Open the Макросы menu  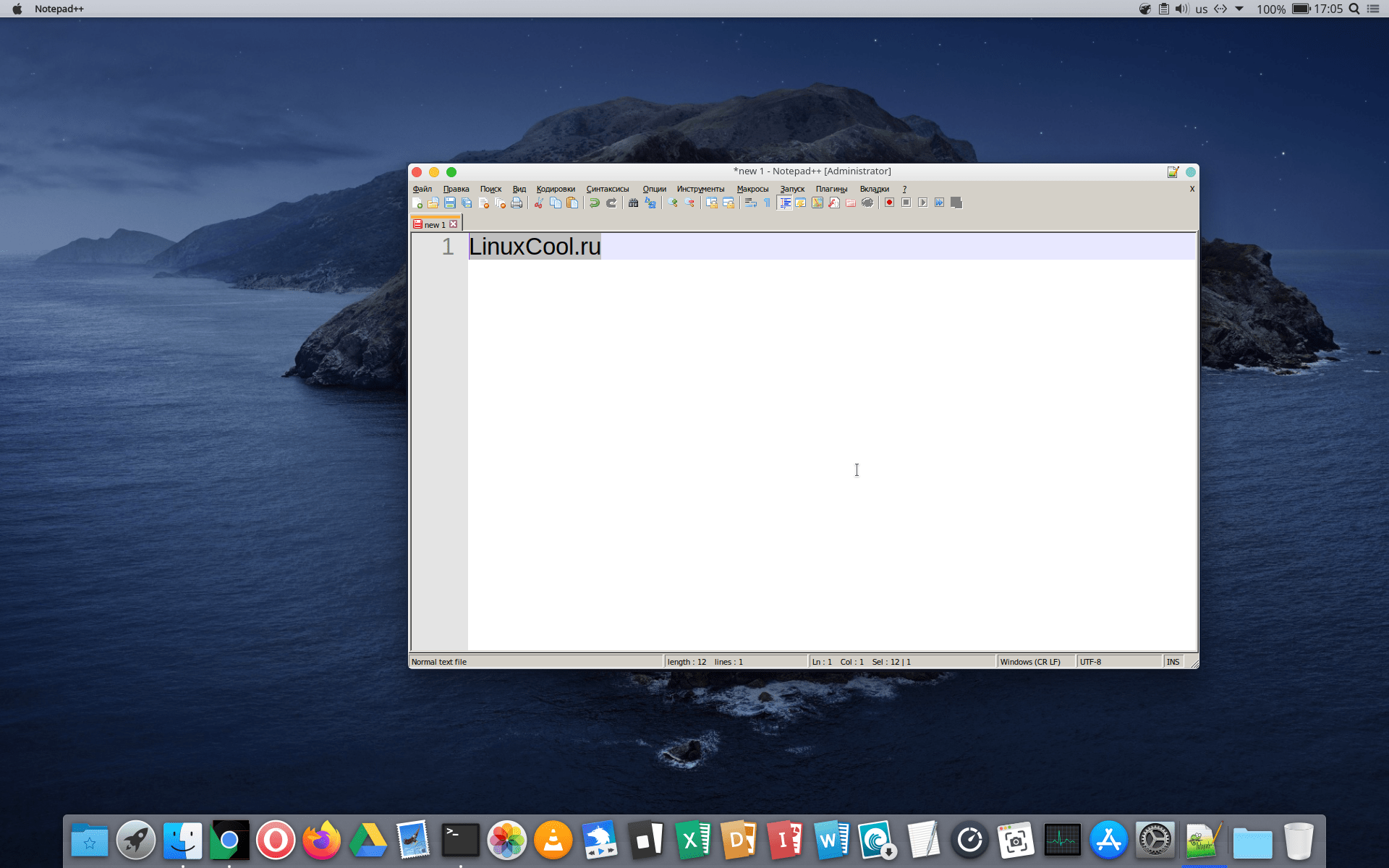753,189
